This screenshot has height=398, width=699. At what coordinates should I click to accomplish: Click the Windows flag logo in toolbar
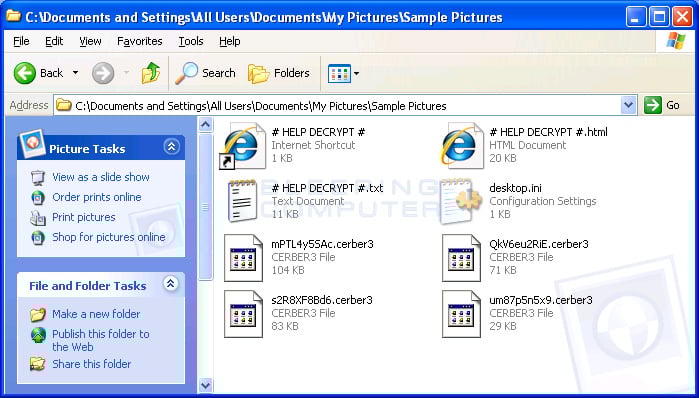pos(676,41)
